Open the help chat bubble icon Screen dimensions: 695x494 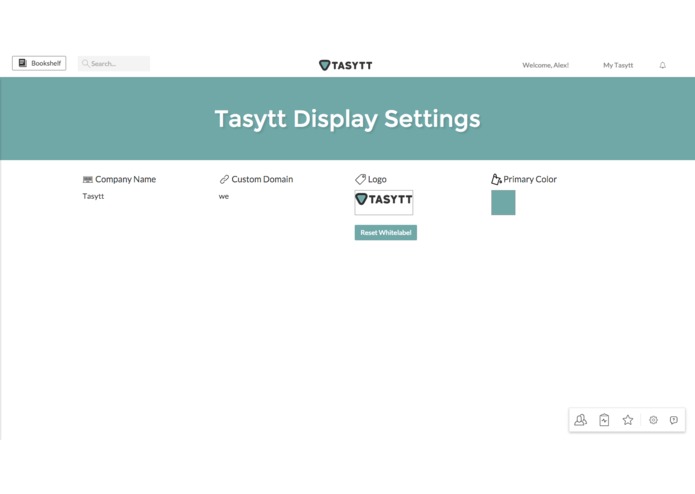[674, 420]
